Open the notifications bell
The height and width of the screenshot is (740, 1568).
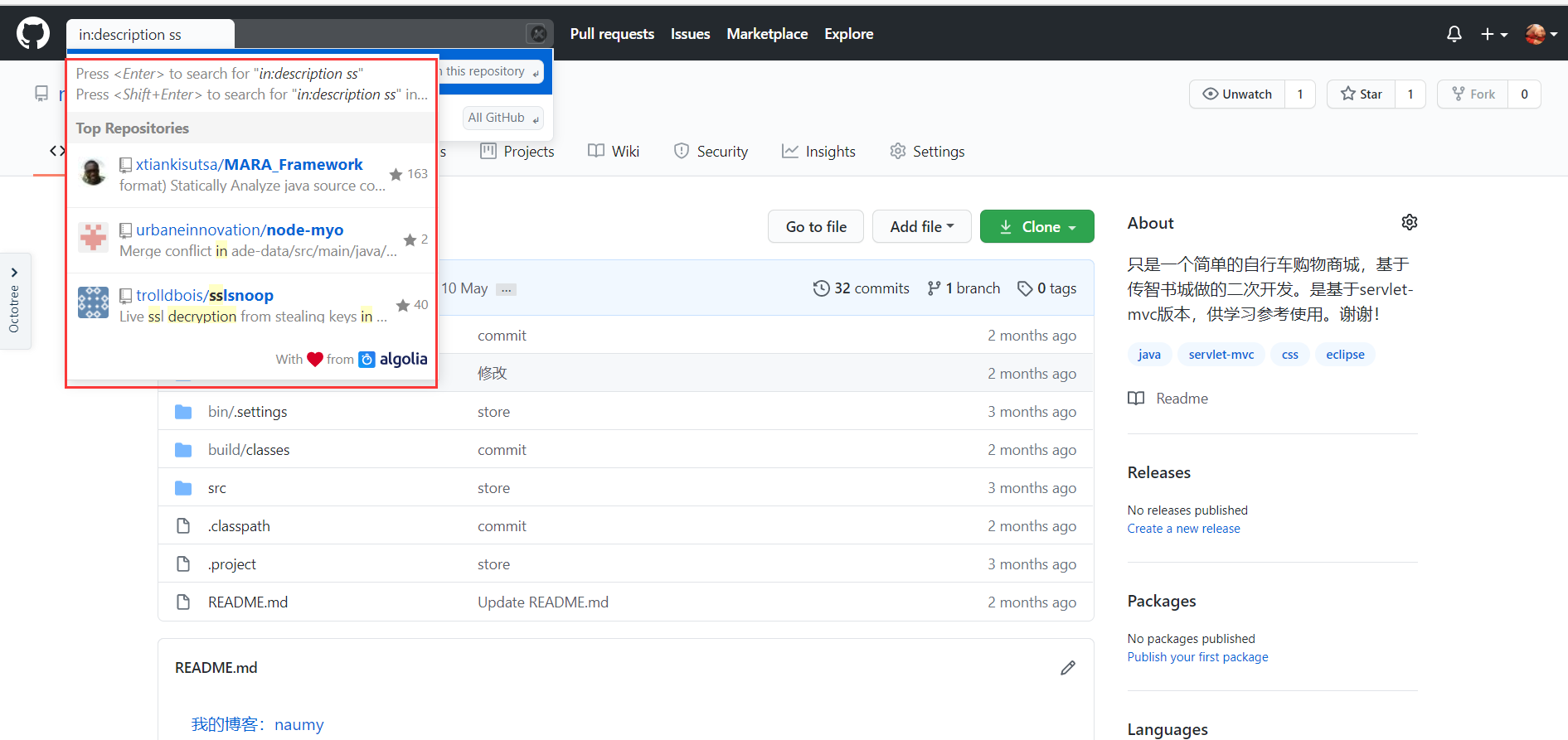tap(1454, 34)
